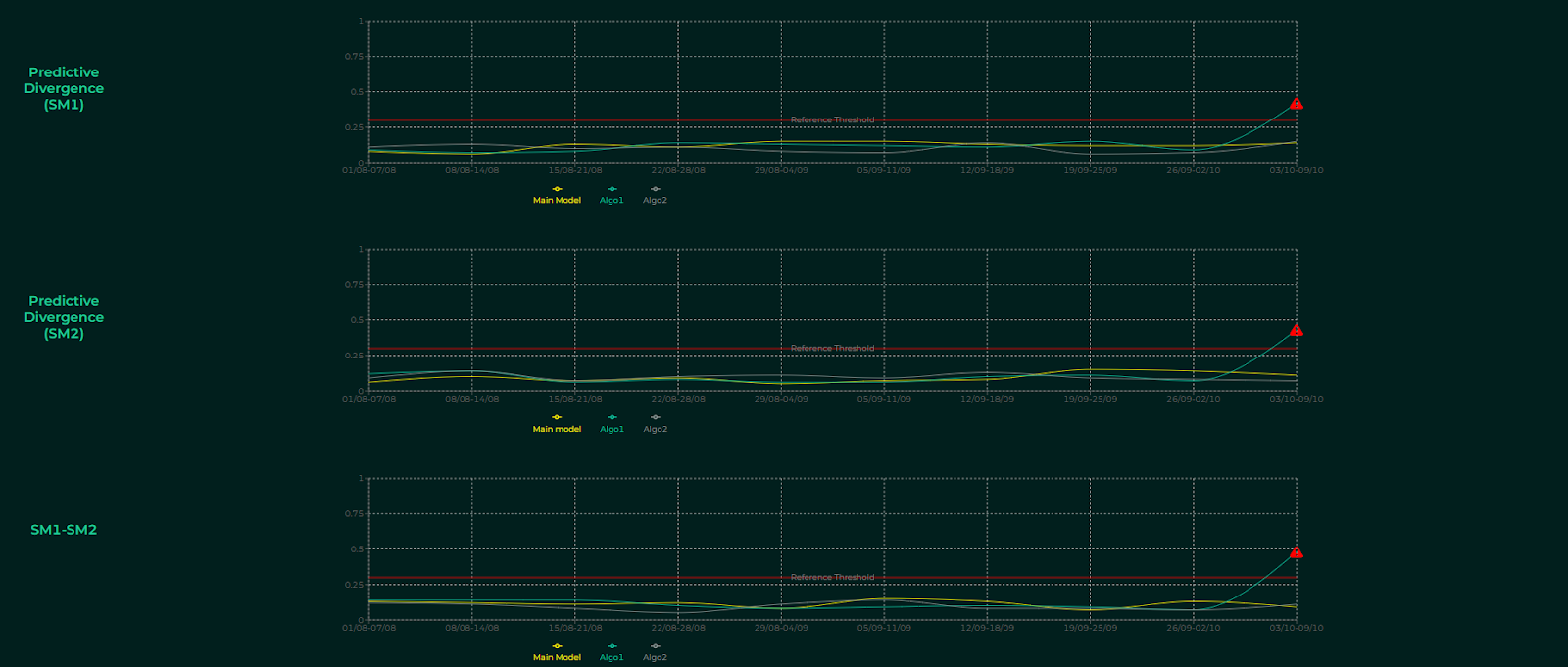
Task: Select the SM1-SM2 chart heading
Action: (64, 530)
